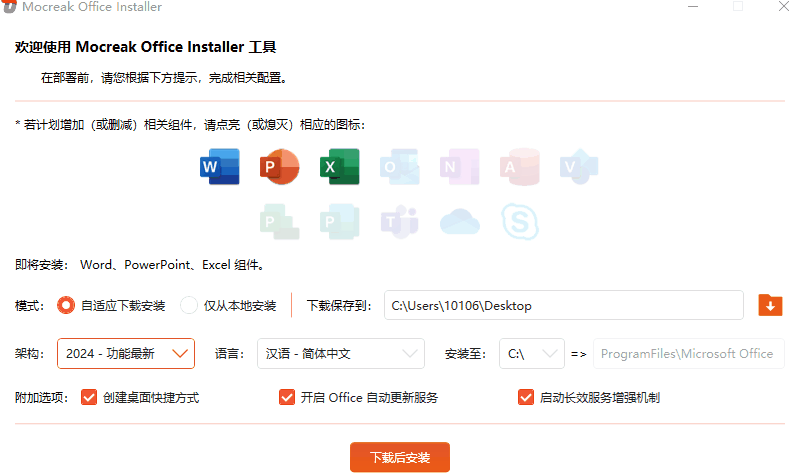802x473 pixels.
Task: Open the 语言 dropdown showing 汉语 - 简体中文
Action: [x=341, y=353]
